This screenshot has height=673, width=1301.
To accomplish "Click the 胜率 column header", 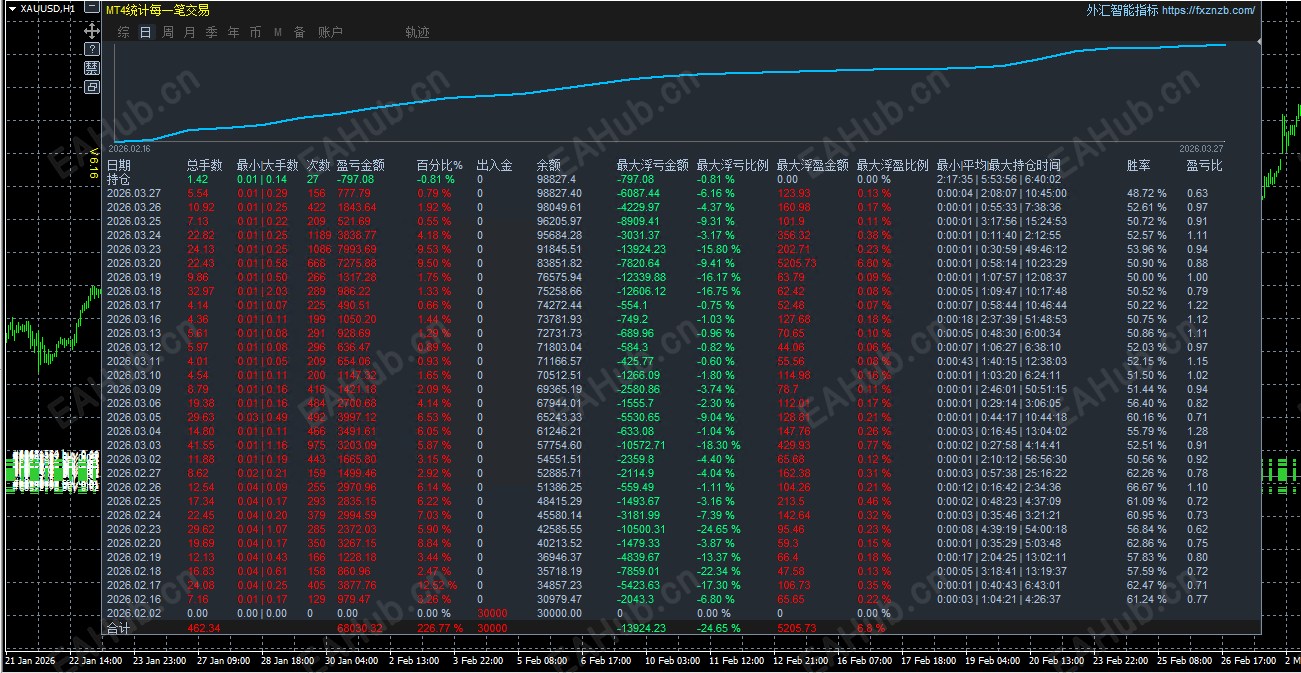I will pyautogui.click(x=1139, y=165).
